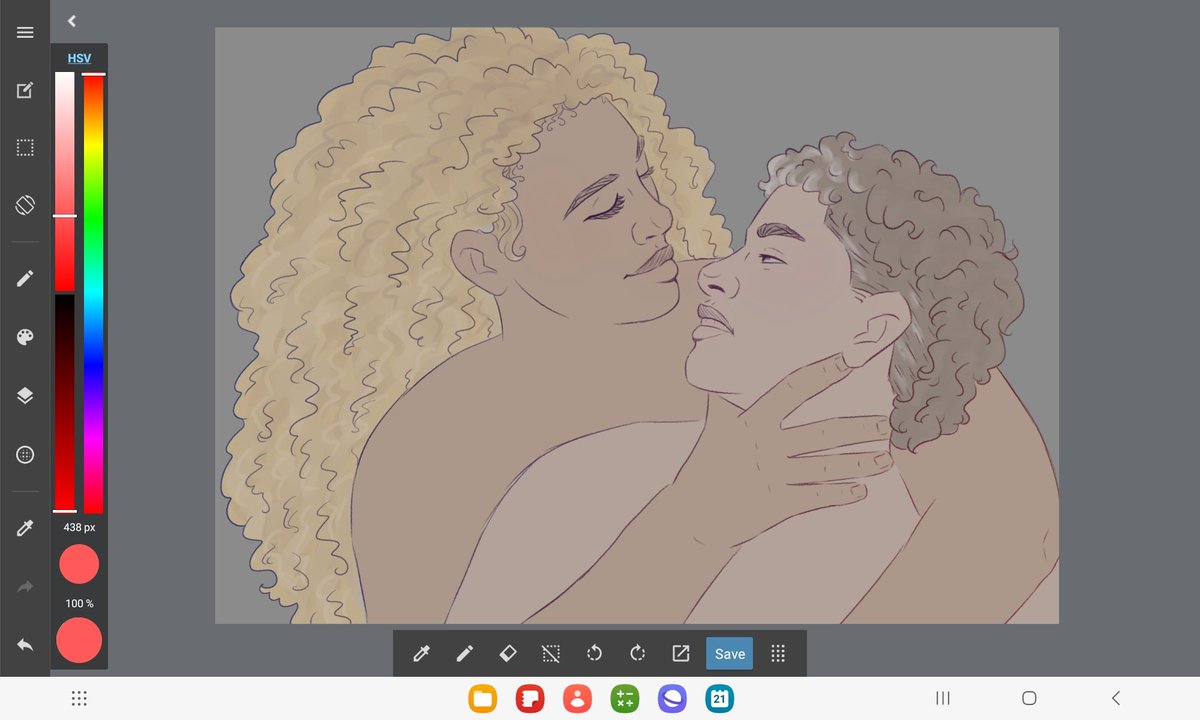Viewport: 1200px width, 720px height.
Task: Launch the yellow Files app in taskbar
Action: (x=482, y=698)
